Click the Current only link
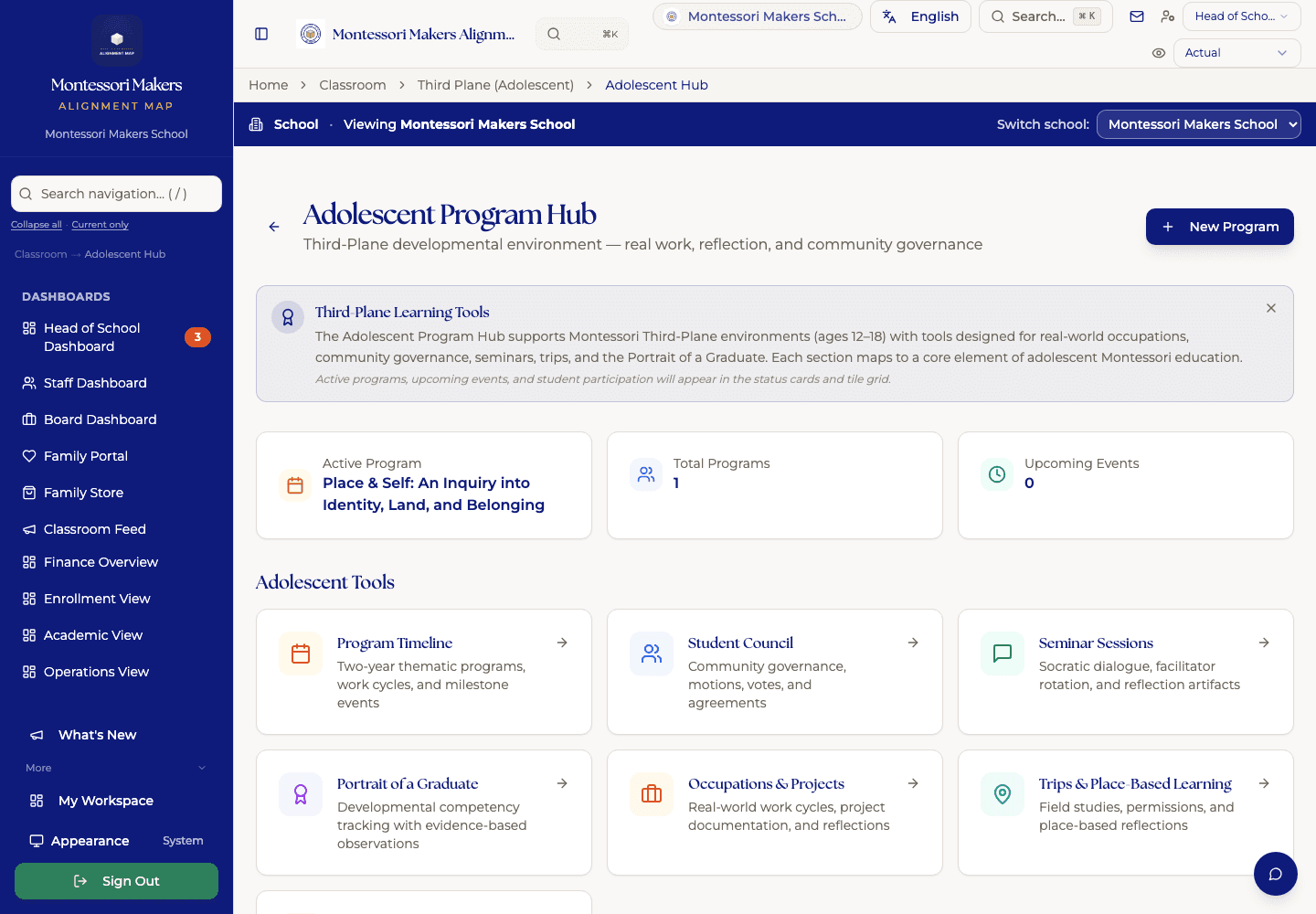Image resolution: width=1316 pixels, height=914 pixels. [x=101, y=225]
